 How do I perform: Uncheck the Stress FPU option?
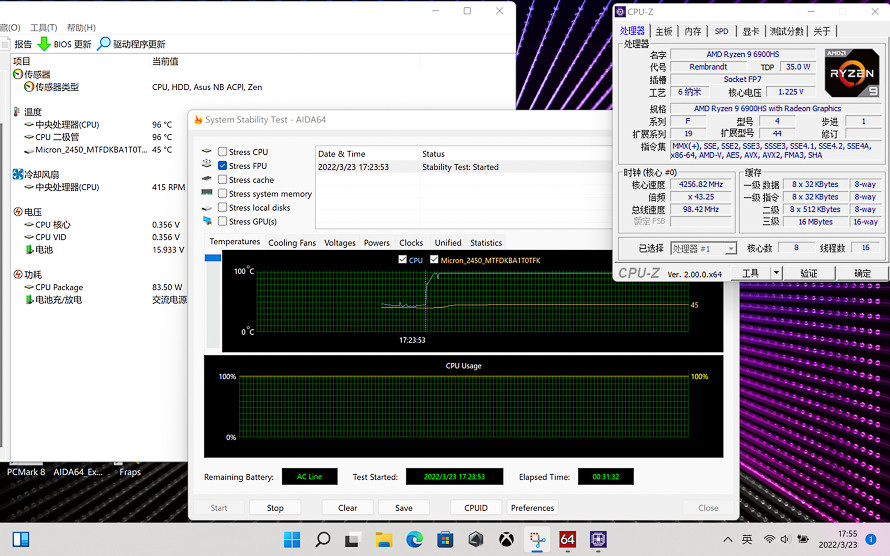222,166
